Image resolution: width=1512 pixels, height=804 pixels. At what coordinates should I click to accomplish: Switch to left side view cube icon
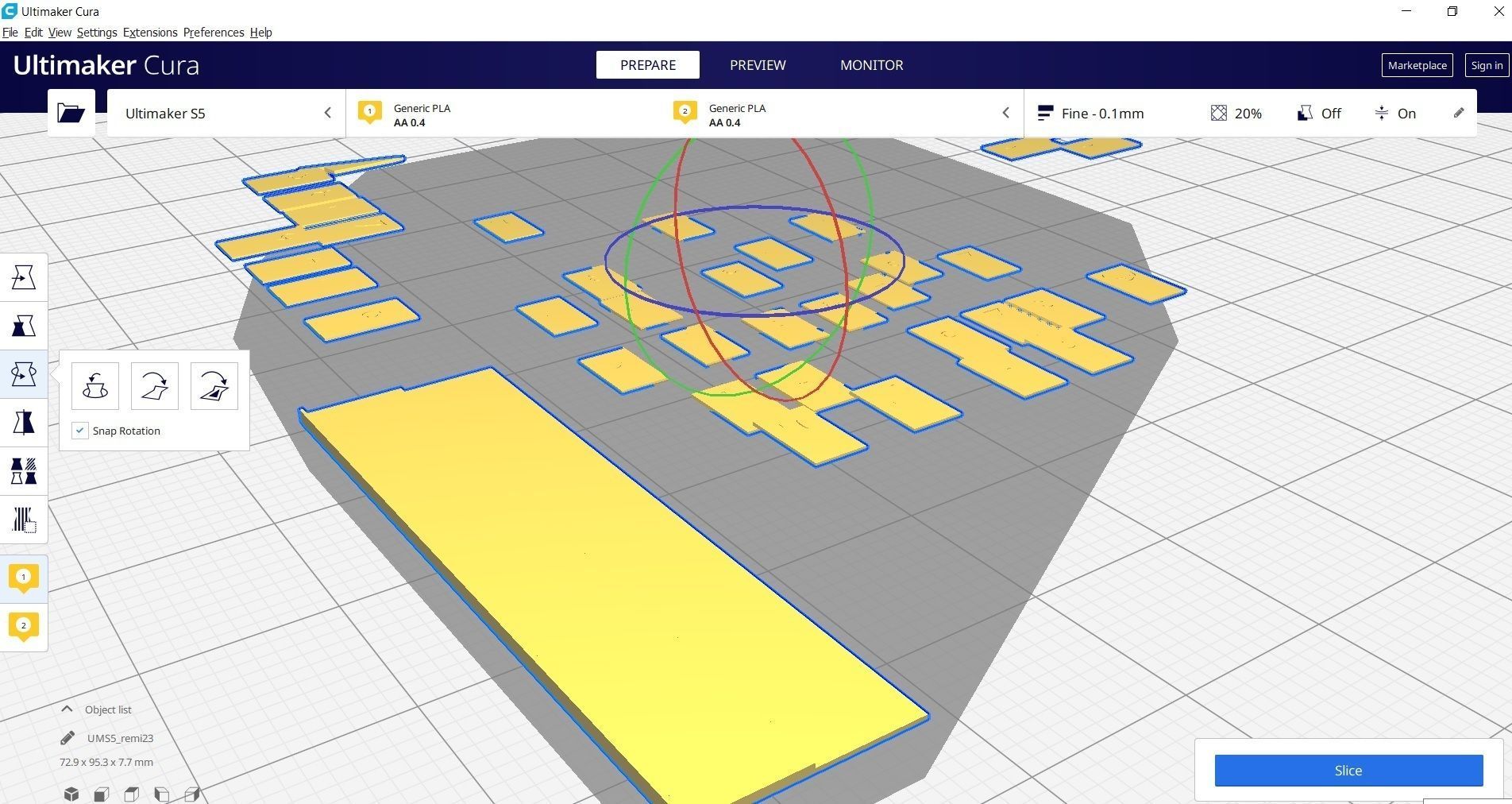click(x=161, y=794)
